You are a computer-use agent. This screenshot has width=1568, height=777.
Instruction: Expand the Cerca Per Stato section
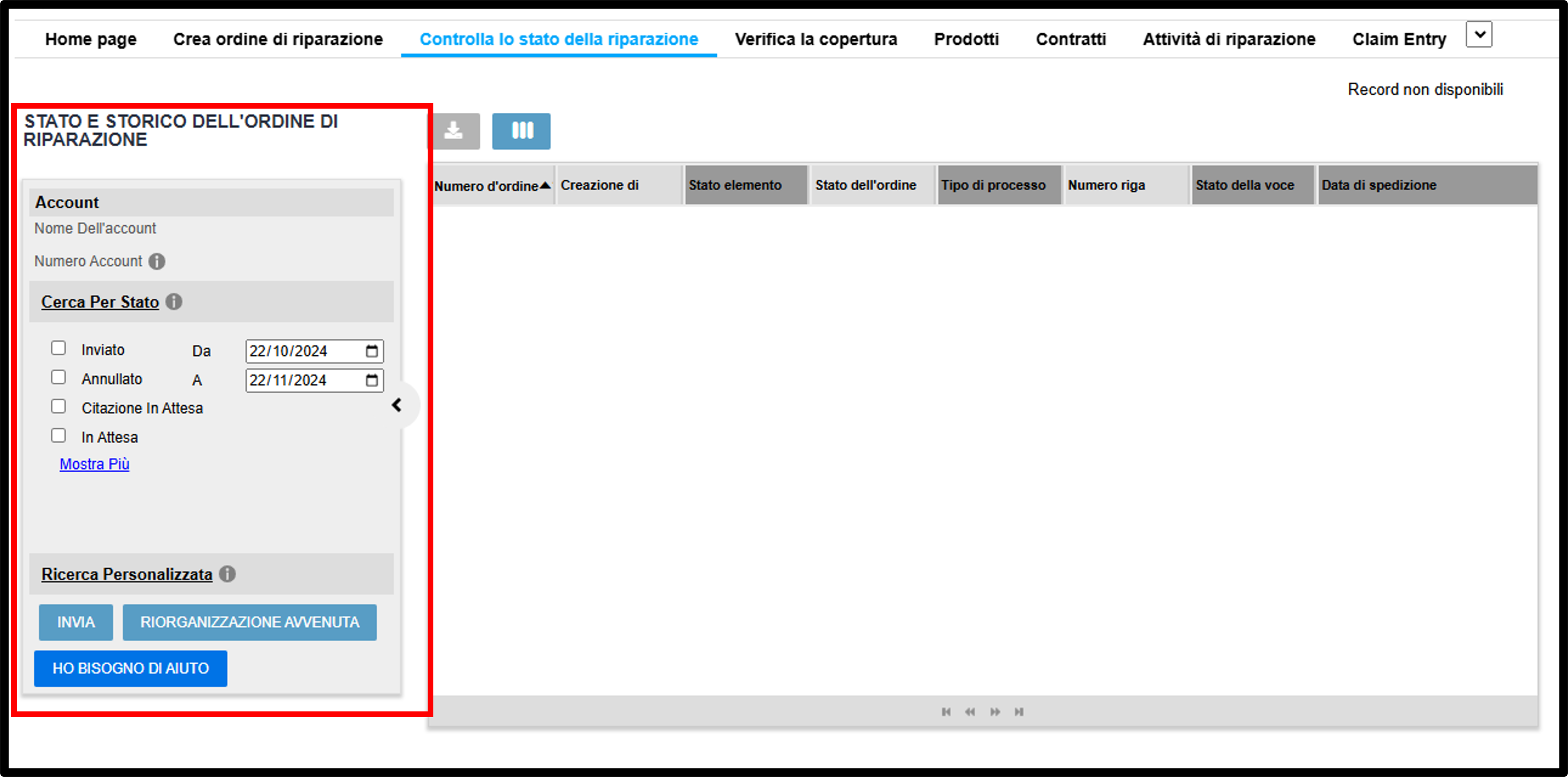tap(100, 302)
